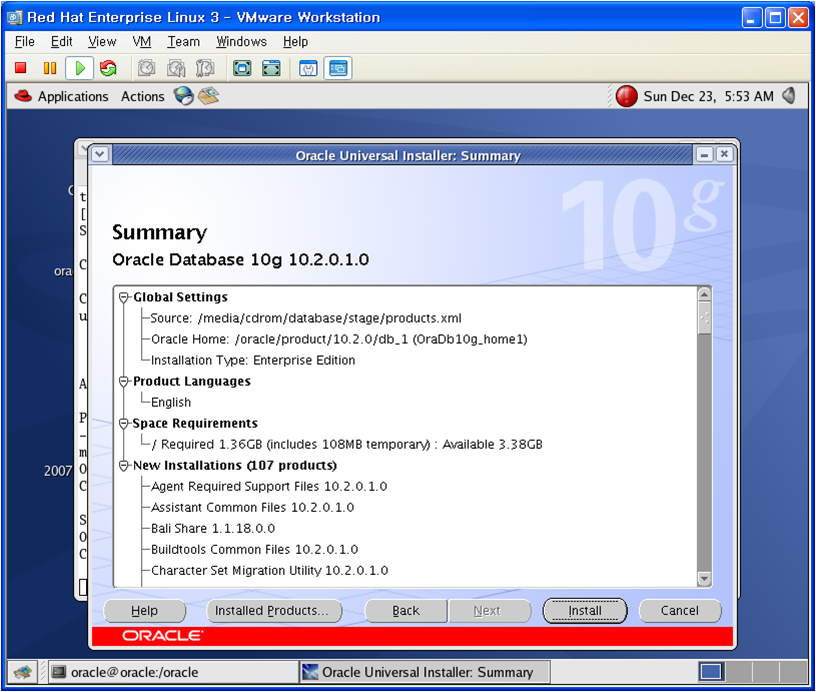
Task: Open the Actions menu in GNOME panel
Action: (x=143, y=96)
